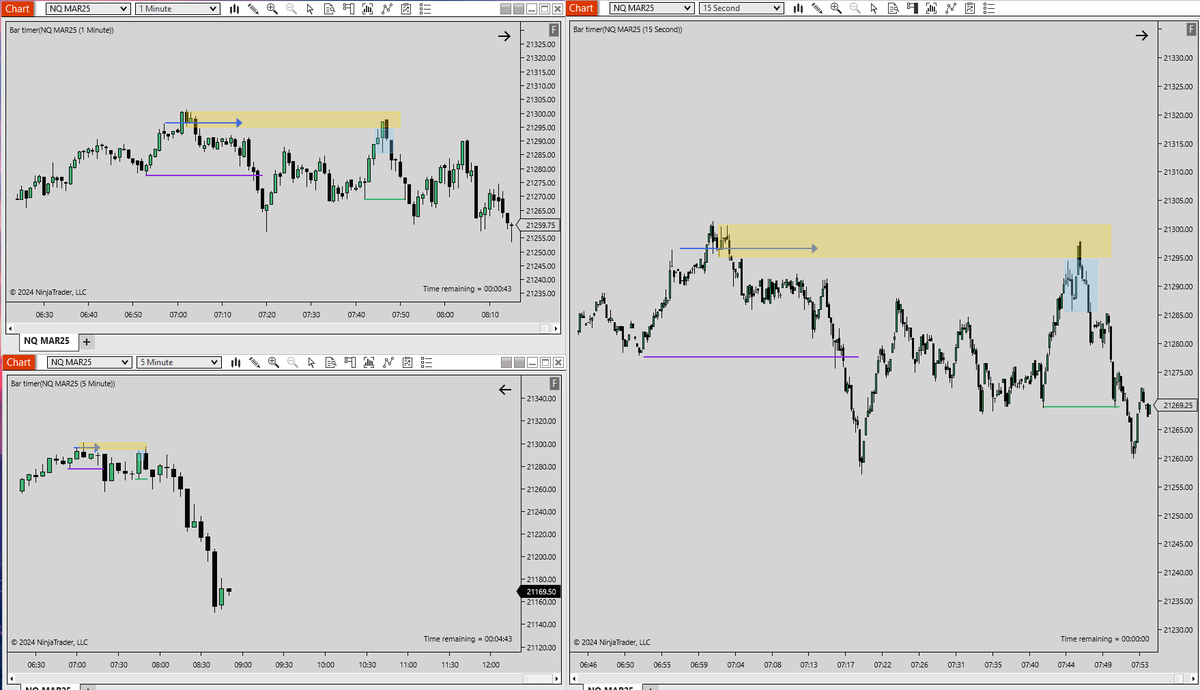Click the Data Box icon on the 15 Second chart
The width and height of the screenshot is (1200, 690).
(892, 8)
